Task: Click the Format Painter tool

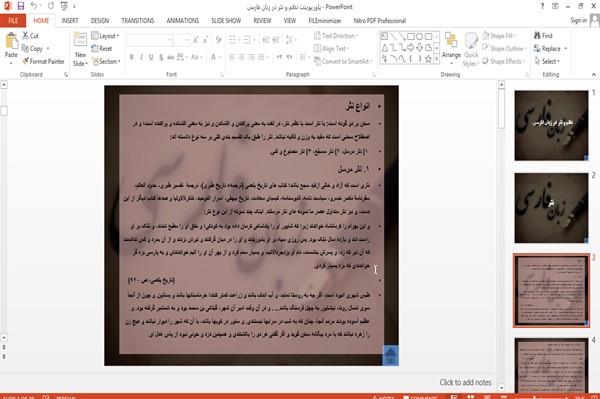Action: pyautogui.click(x=43, y=61)
